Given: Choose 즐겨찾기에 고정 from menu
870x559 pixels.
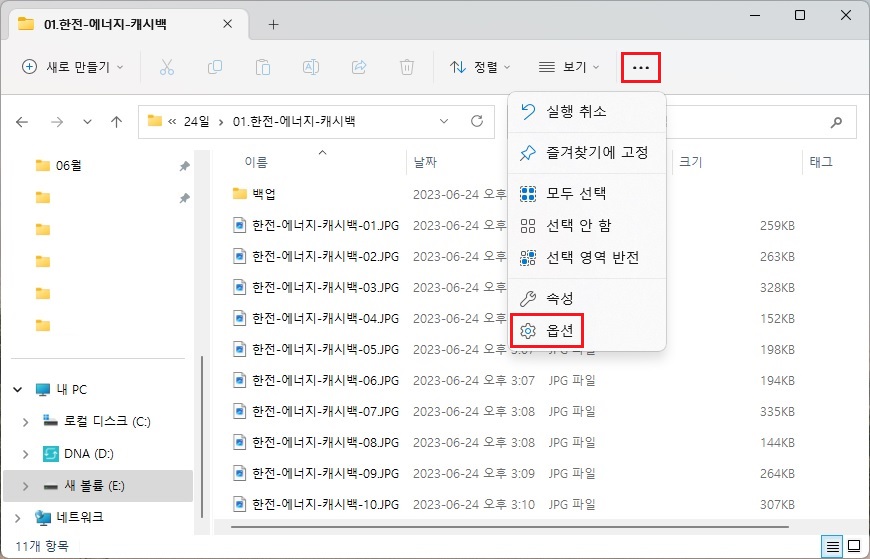Looking at the screenshot, I should point(587,153).
